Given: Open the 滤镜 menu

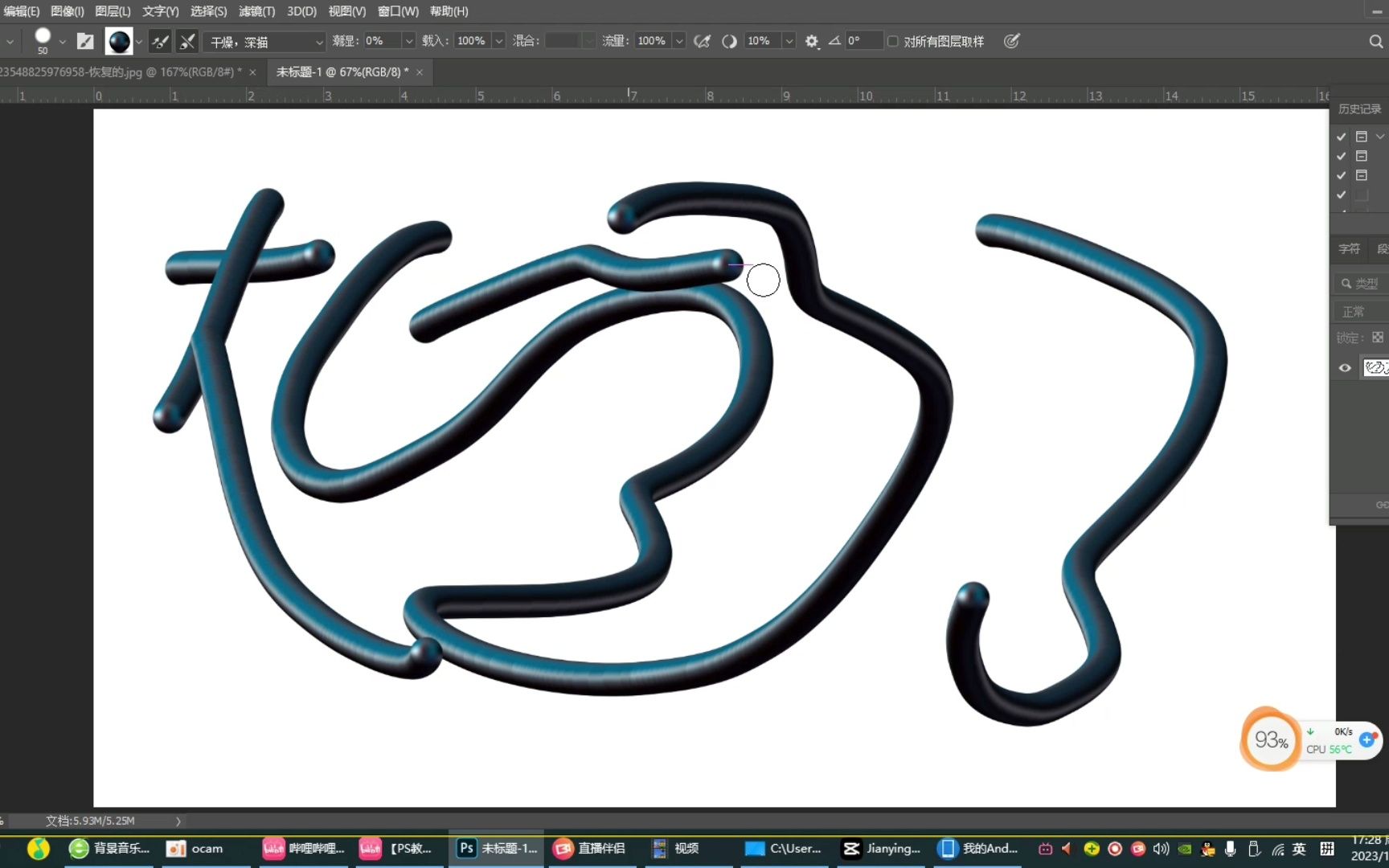Looking at the screenshot, I should point(256,11).
